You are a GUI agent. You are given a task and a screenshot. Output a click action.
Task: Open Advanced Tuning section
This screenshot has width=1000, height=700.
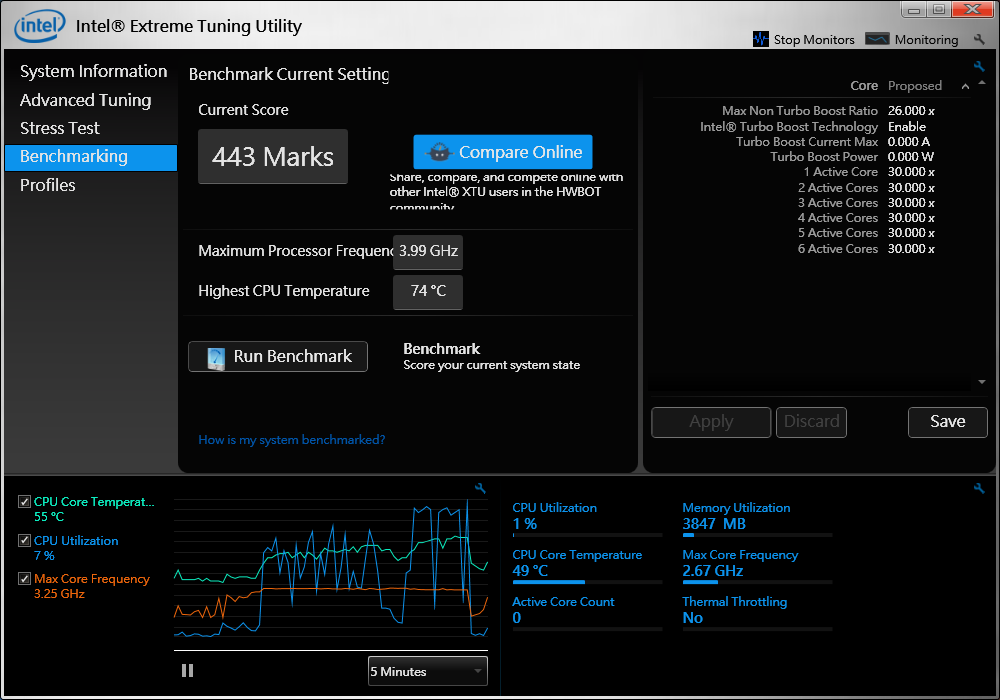(x=85, y=100)
